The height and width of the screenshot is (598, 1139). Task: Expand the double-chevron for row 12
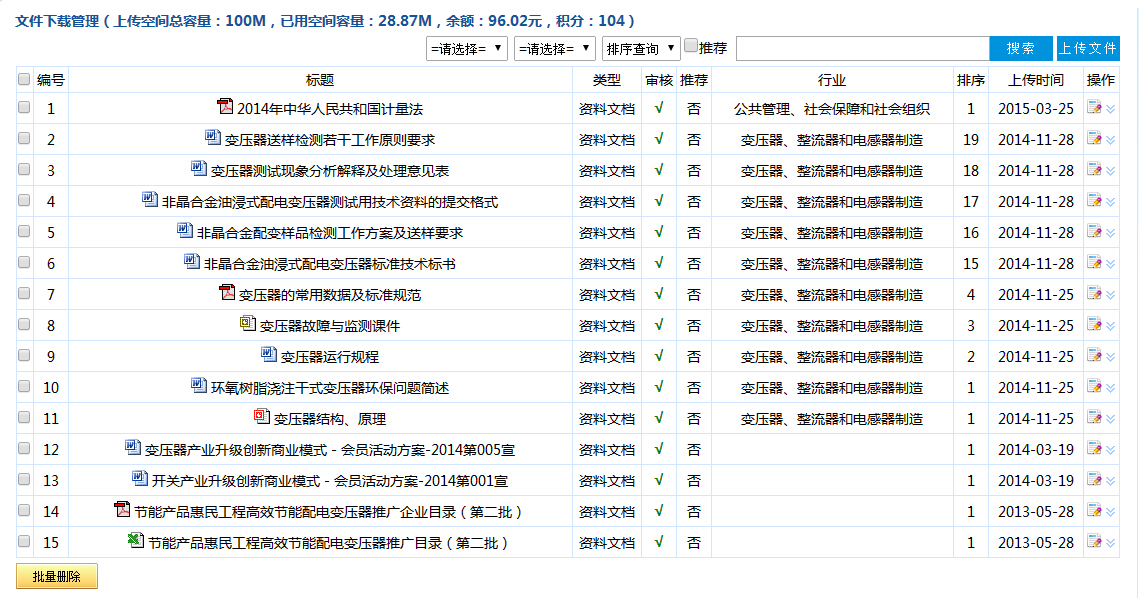click(1110, 450)
